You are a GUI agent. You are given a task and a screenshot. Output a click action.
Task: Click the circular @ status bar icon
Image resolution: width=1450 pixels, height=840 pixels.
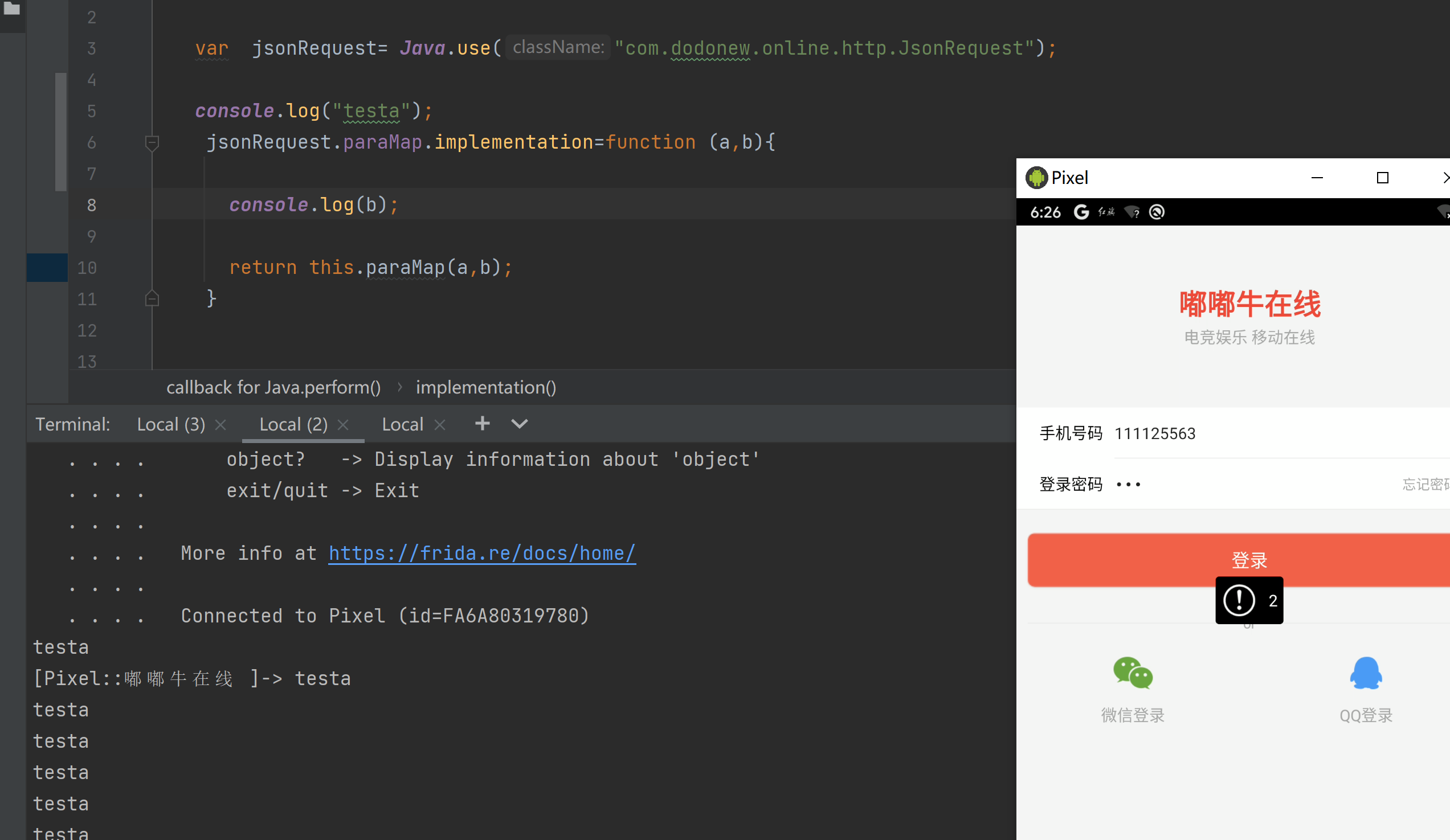1157,212
